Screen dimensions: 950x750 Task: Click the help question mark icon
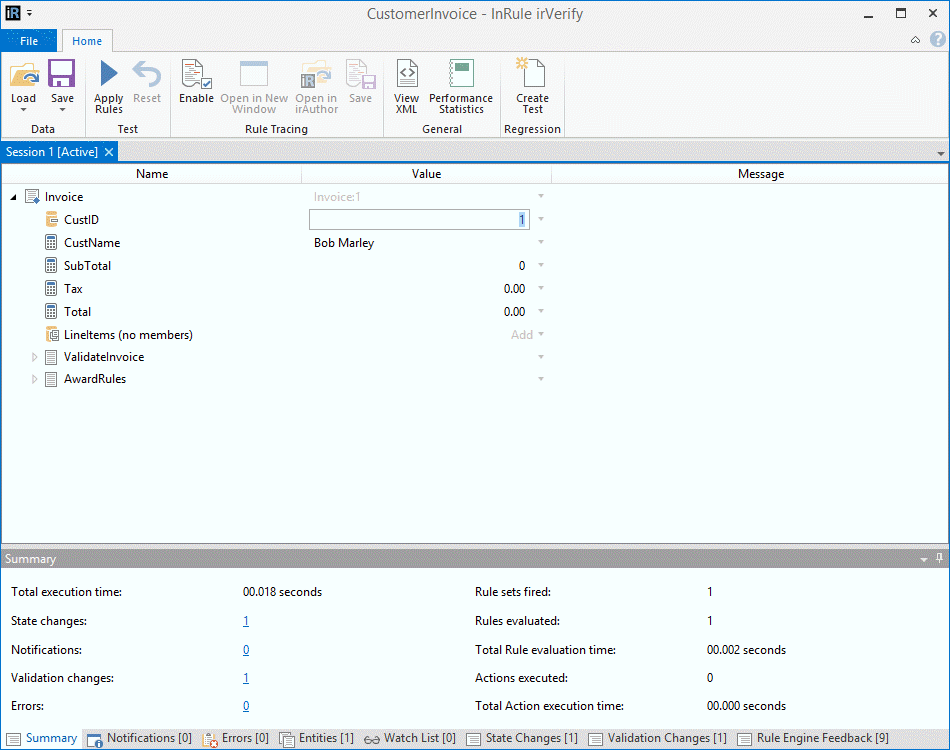(937, 40)
